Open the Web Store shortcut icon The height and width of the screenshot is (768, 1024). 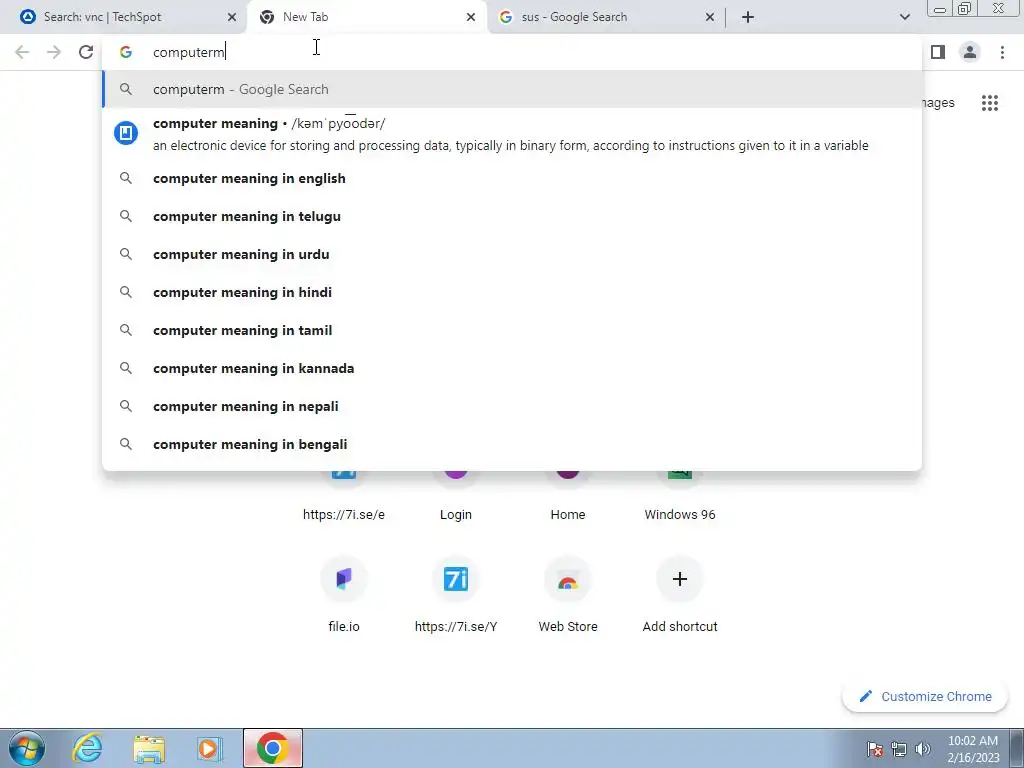pyautogui.click(x=568, y=579)
